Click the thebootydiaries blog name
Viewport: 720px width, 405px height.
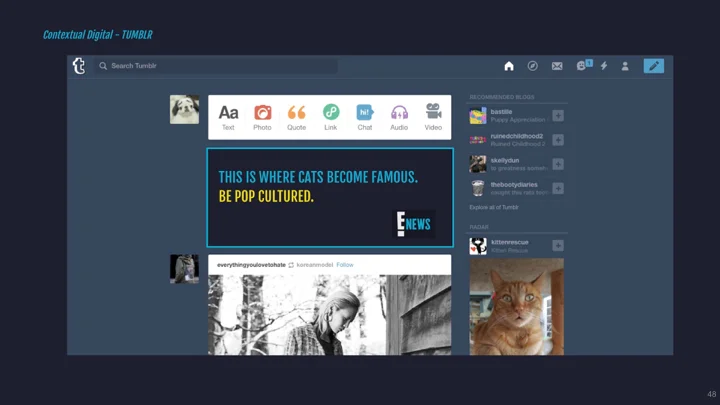[x=514, y=185]
